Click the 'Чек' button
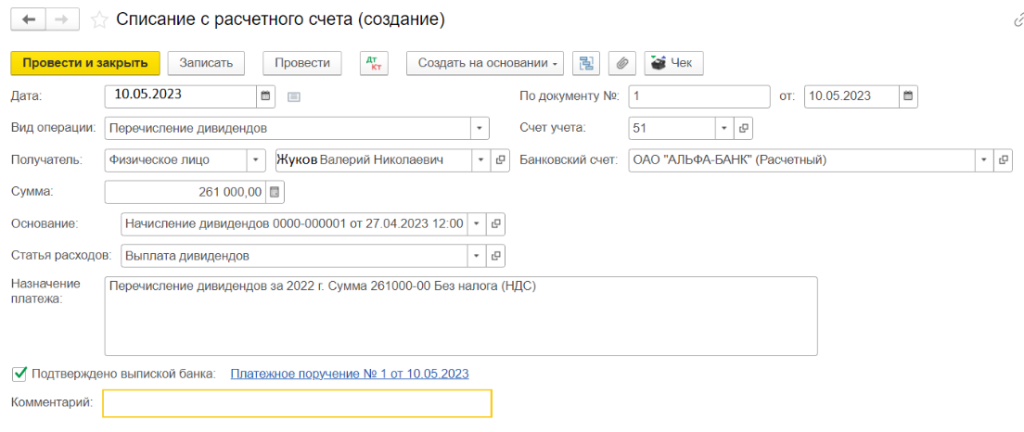1024x432 pixels. point(672,63)
